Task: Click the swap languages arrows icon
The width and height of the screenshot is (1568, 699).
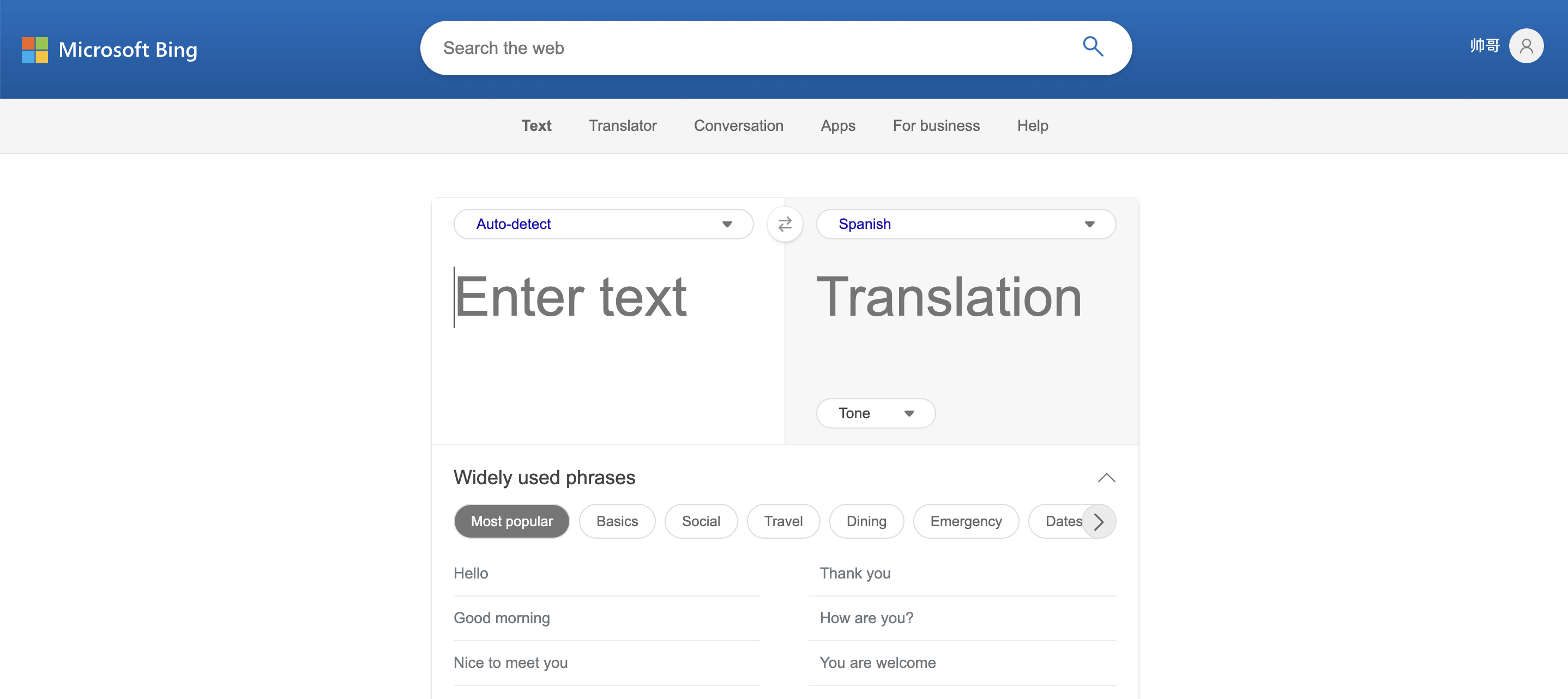Action: click(x=785, y=224)
